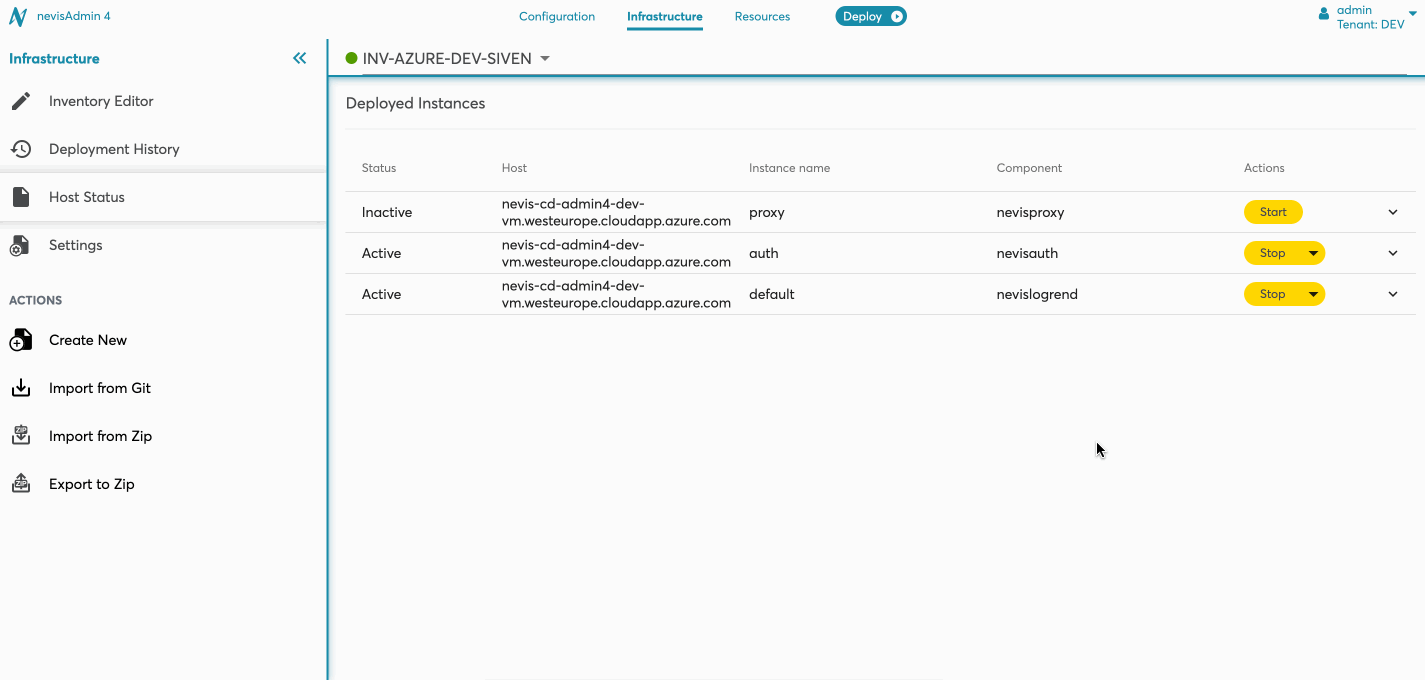
Task: Open Stop dropdown arrow for auth instance
Action: [1312, 254]
